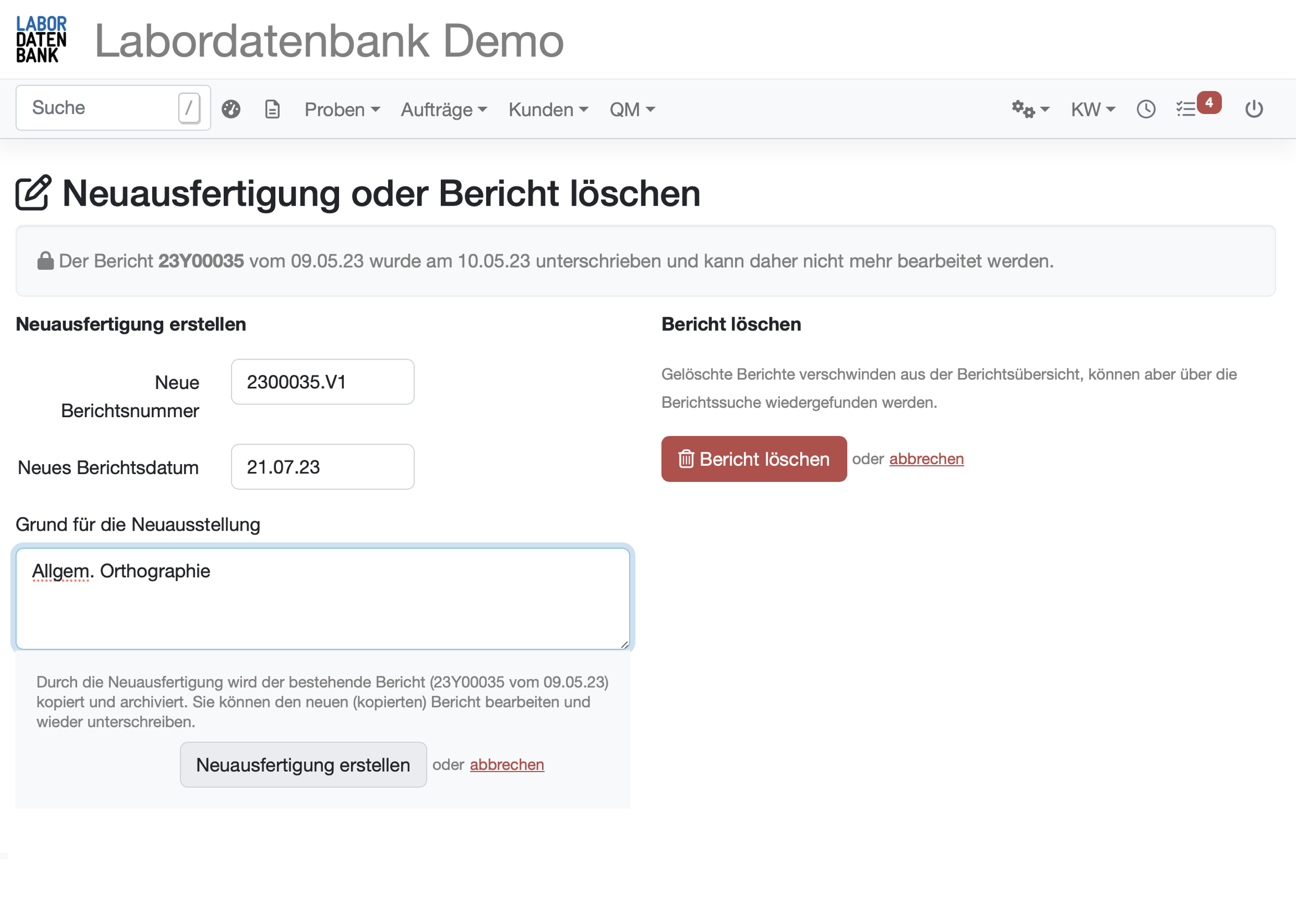This screenshot has height=924, width=1296.
Task: Click the logout power icon
Action: 1254,108
